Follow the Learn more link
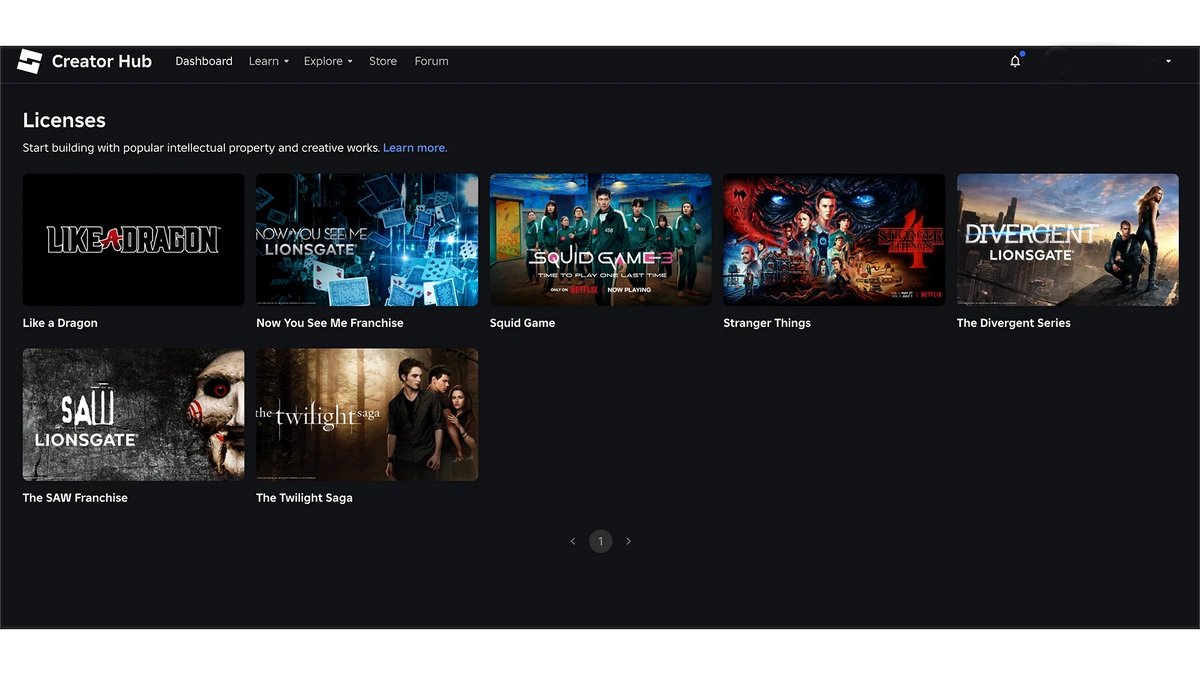Viewport: 1200px width, 675px height. [415, 148]
